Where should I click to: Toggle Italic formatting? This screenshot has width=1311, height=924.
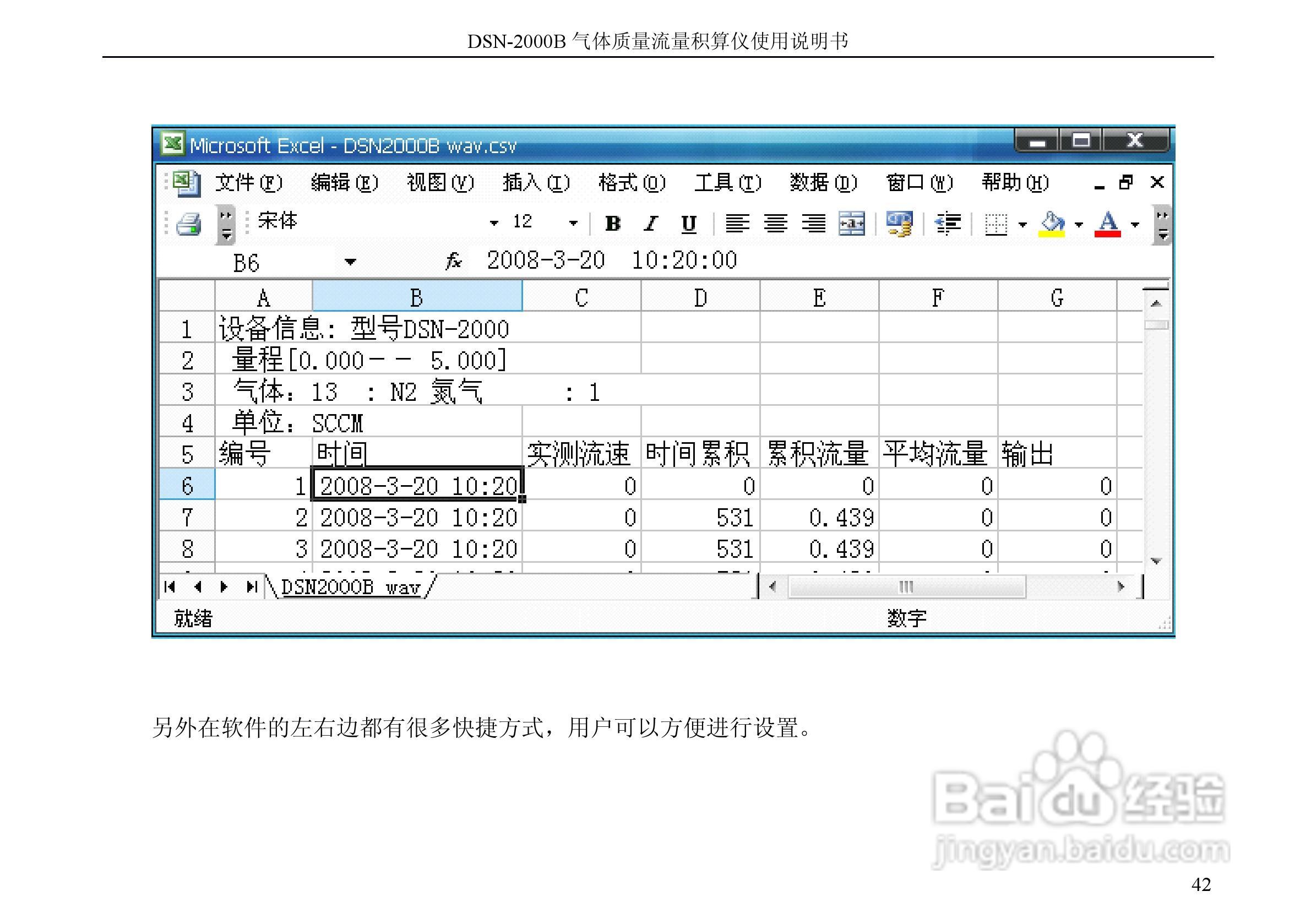(650, 223)
